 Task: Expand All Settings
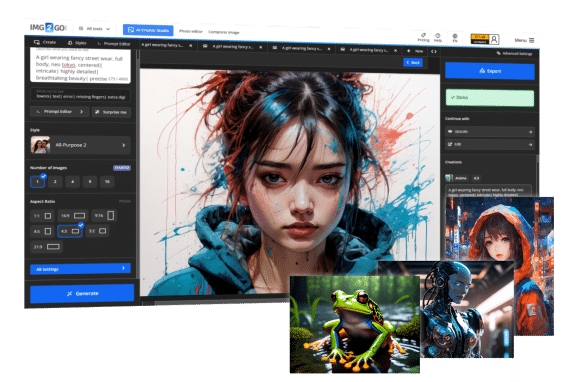pyautogui.click(x=80, y=269)
